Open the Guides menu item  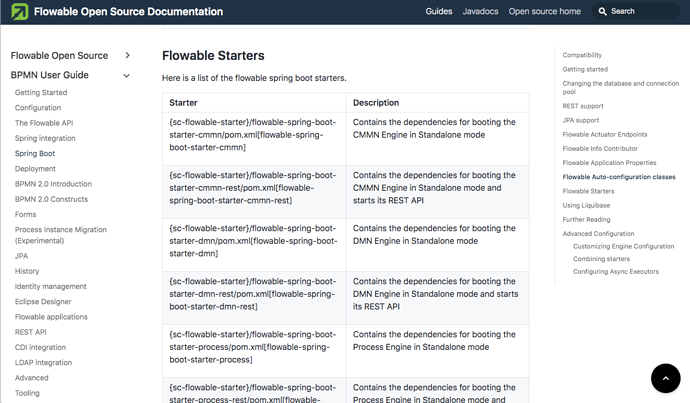click(x=439, y=11)
